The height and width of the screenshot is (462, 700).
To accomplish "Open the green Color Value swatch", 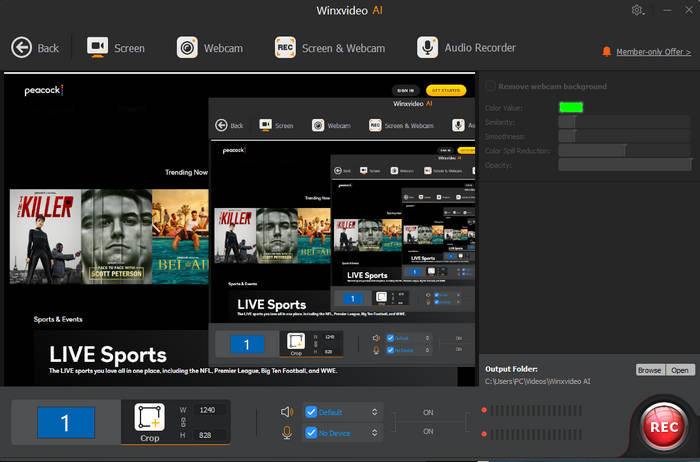I will [x=571, y=107].
